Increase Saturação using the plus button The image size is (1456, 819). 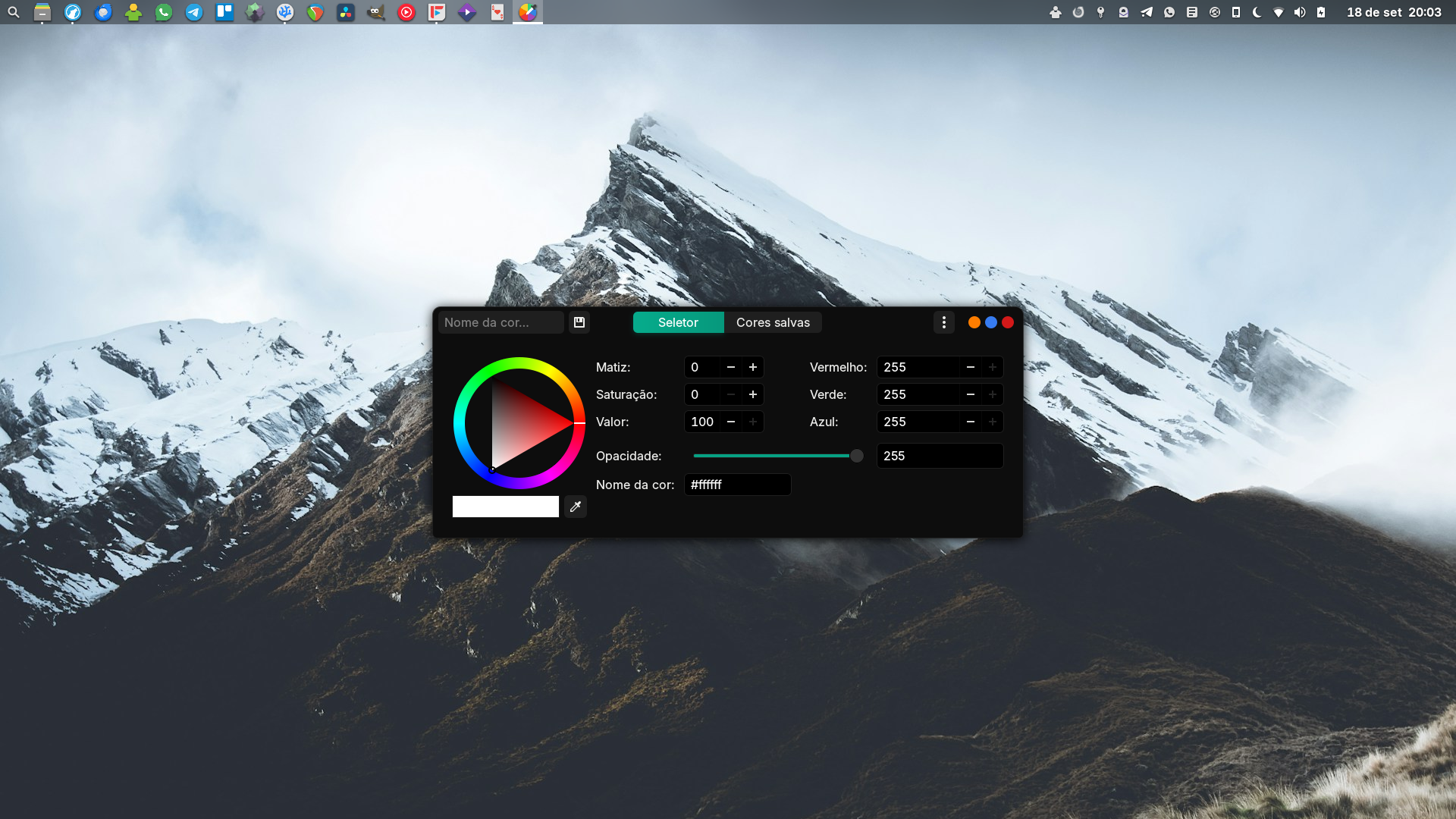click(x=753, y=394)
